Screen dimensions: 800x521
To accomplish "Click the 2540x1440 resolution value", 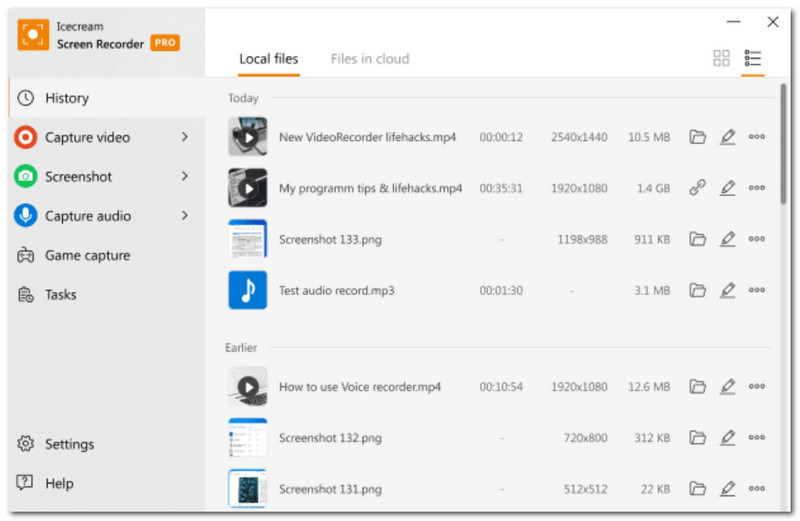I will click(579, 137).
